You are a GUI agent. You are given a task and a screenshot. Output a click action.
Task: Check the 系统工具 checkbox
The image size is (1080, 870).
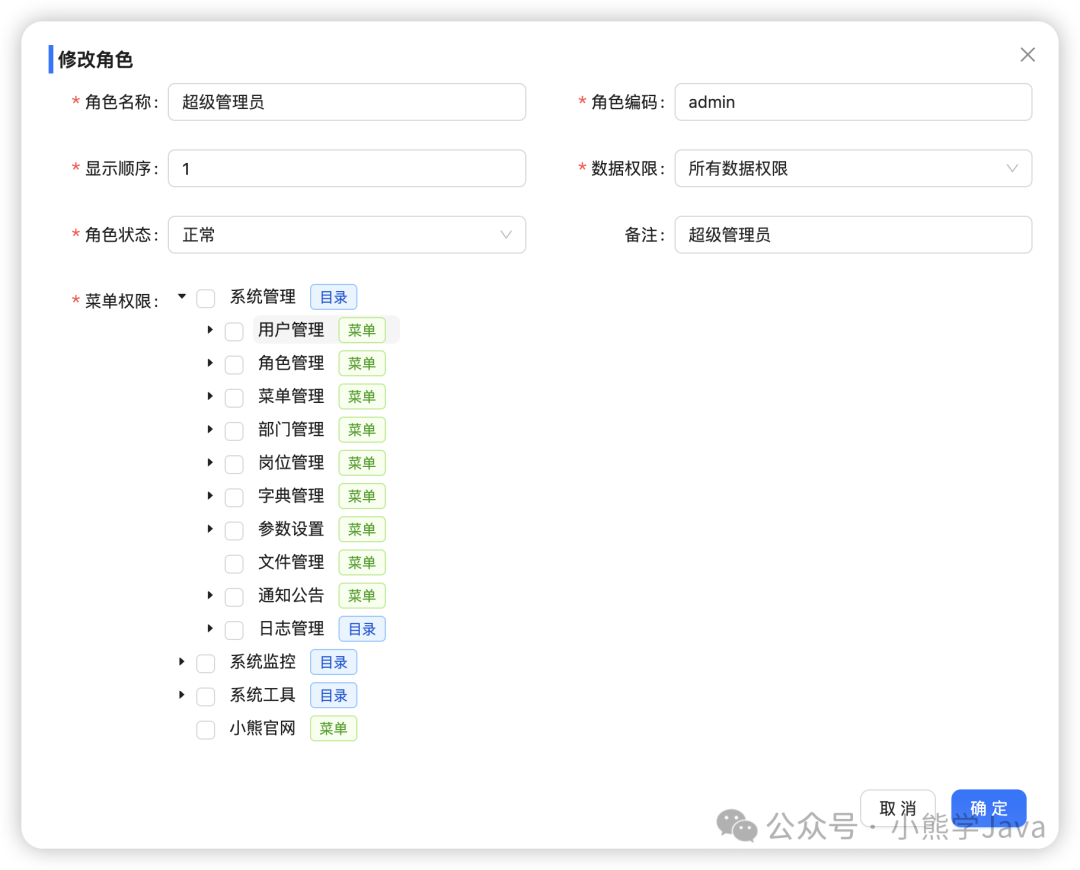point(205,696)
